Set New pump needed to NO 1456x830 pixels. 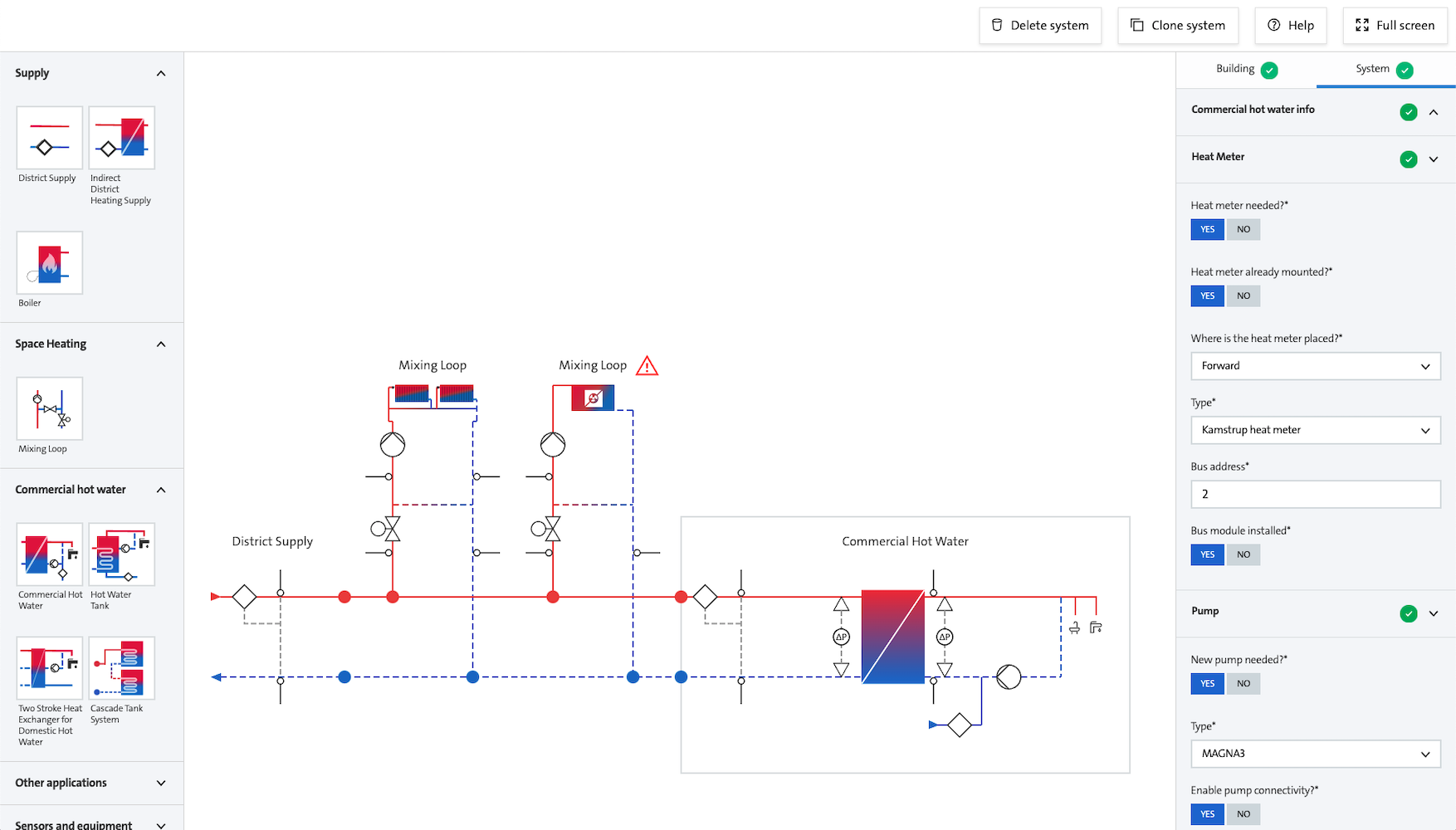[1243, 684]
